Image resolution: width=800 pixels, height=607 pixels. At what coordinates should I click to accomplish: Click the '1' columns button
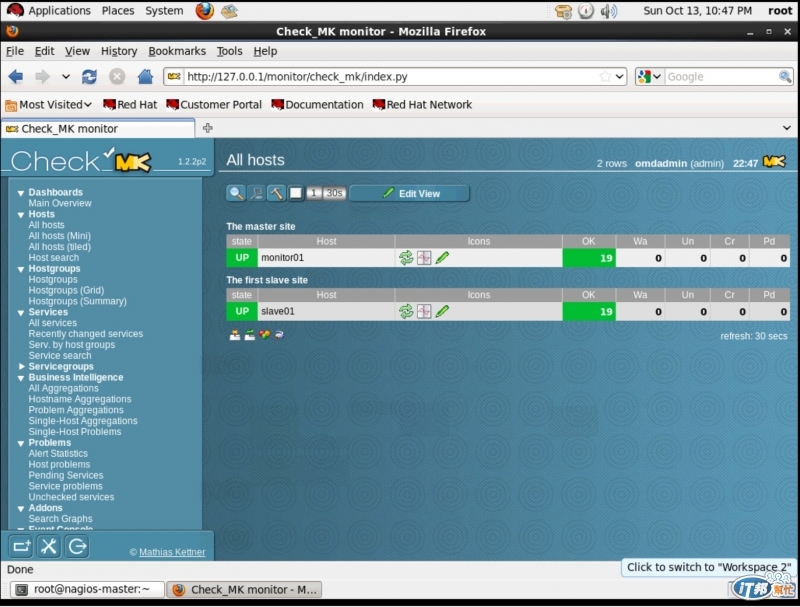coord(314,193)
